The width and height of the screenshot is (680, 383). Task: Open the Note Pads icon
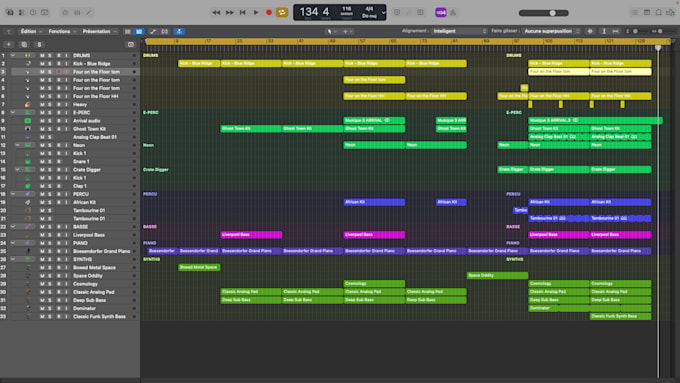(647, 13)
